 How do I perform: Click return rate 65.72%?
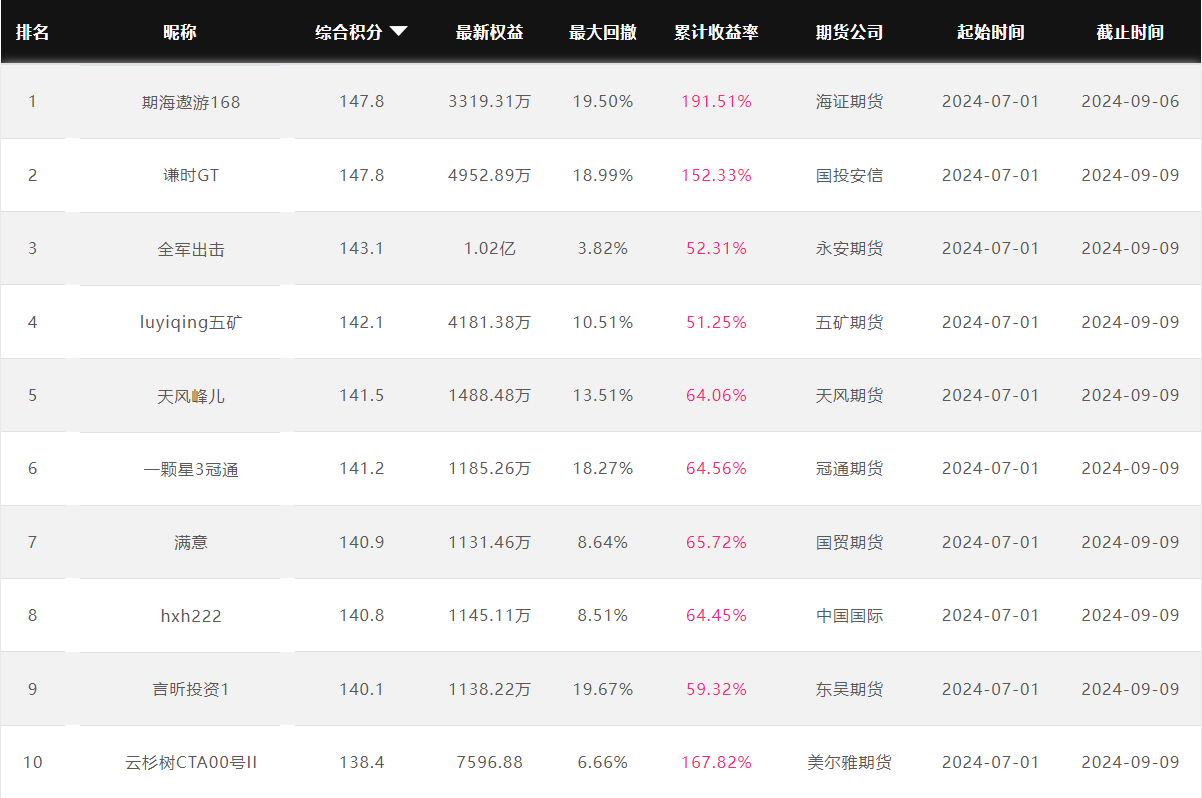[x=716, y=542]
